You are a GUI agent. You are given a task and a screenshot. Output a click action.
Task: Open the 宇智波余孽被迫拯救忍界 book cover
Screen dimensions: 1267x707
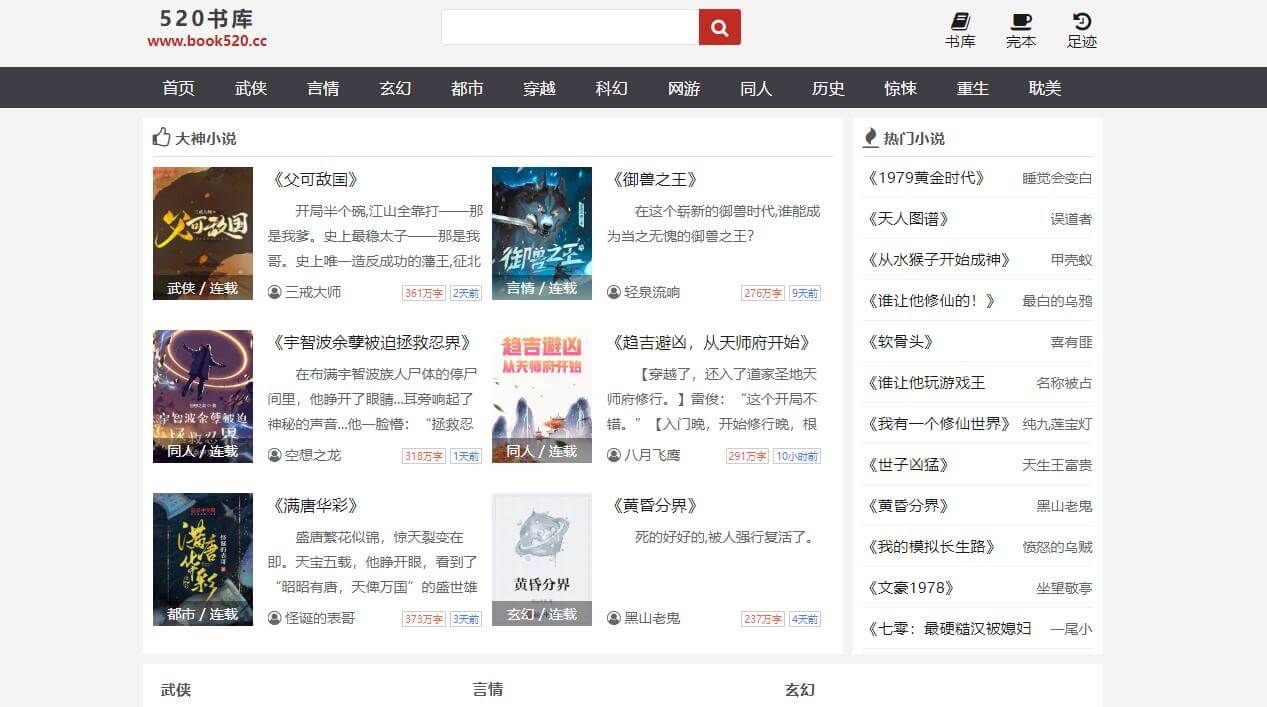tap(203, 396)
